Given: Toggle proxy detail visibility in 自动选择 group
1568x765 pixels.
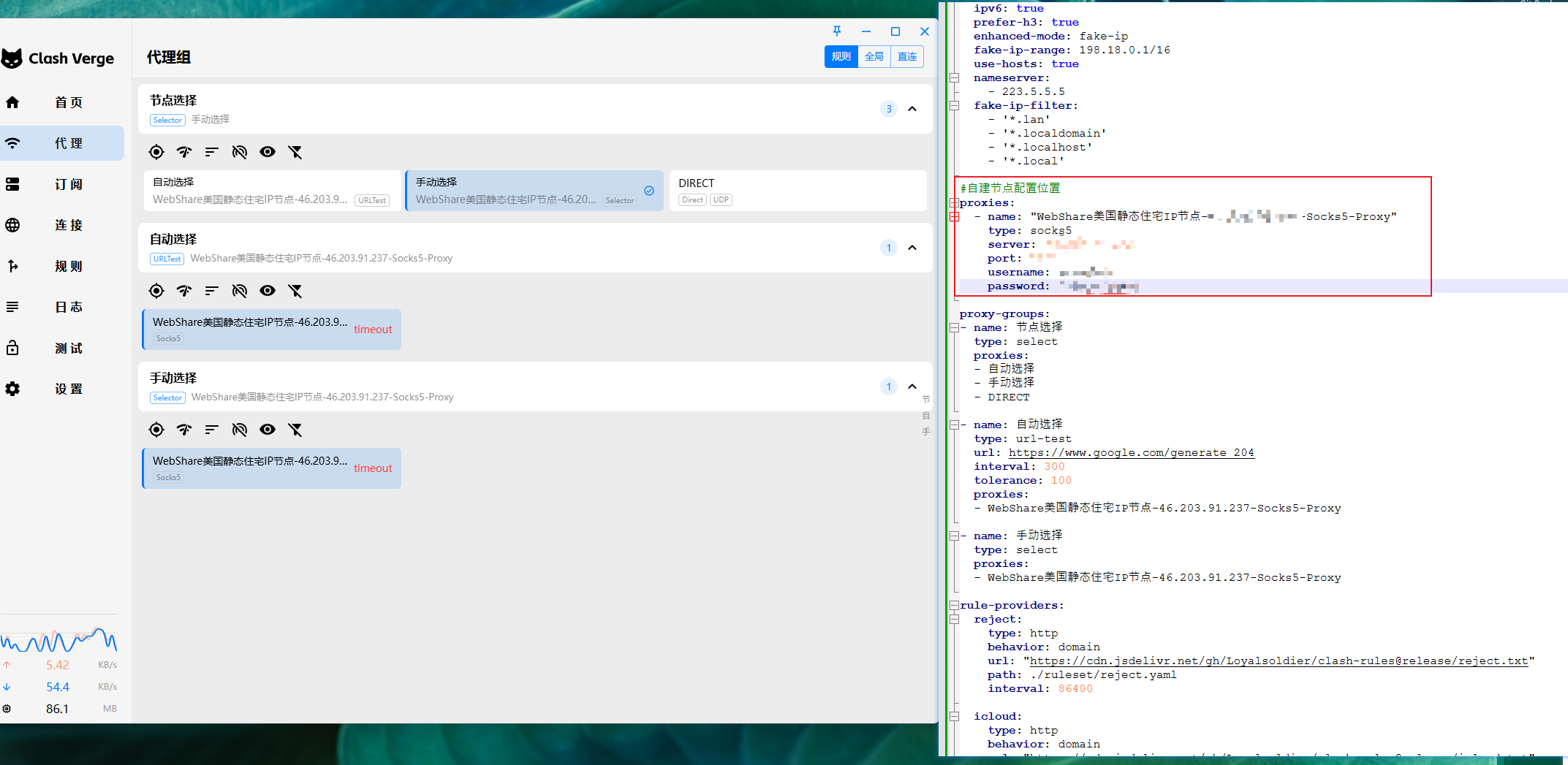Looking at the screenshot, I should pos(268,291).
